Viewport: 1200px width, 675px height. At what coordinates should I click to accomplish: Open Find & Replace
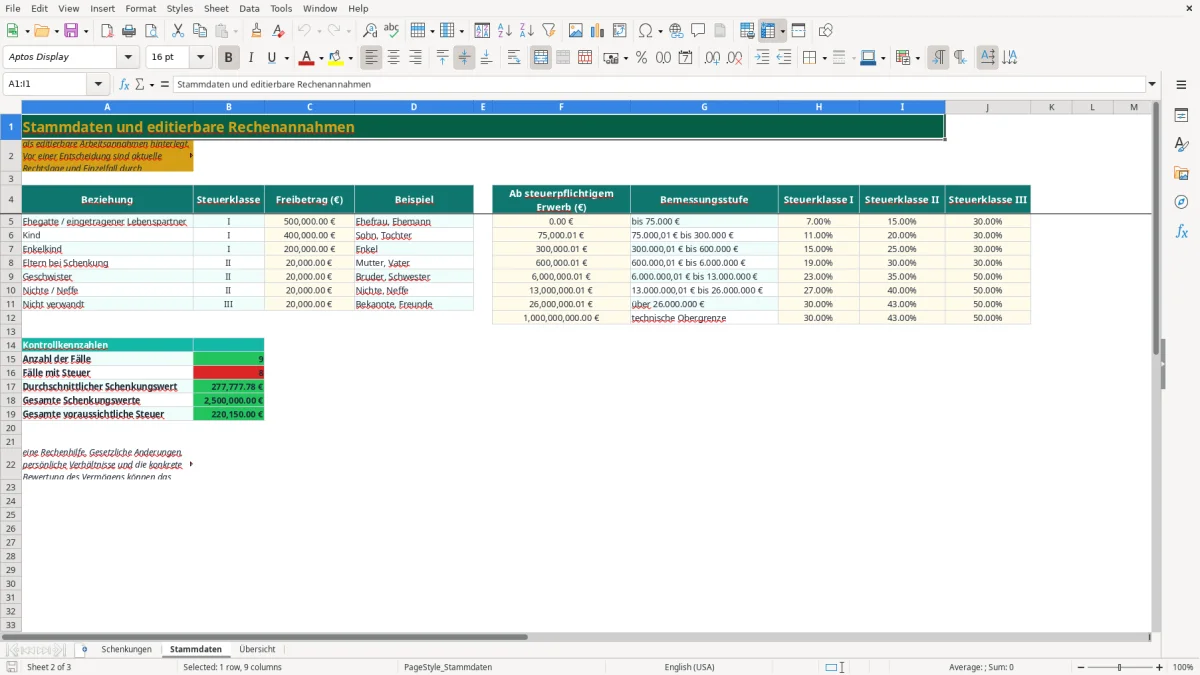point(370,31)
